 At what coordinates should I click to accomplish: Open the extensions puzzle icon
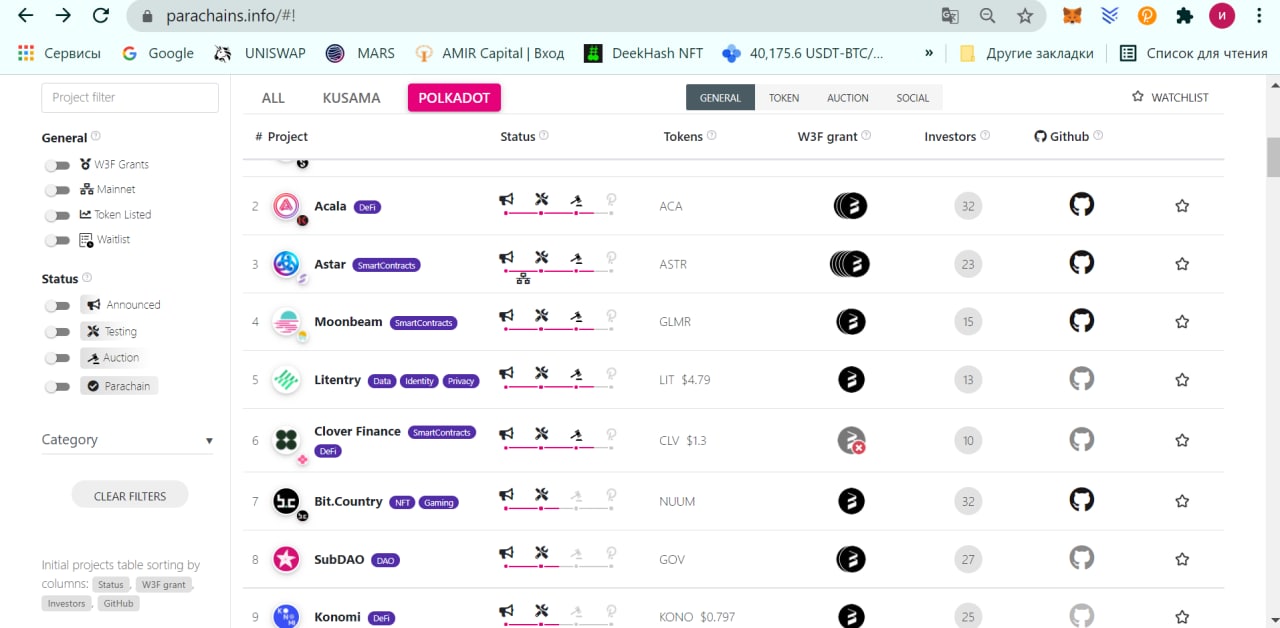(x=1185, y=16)
